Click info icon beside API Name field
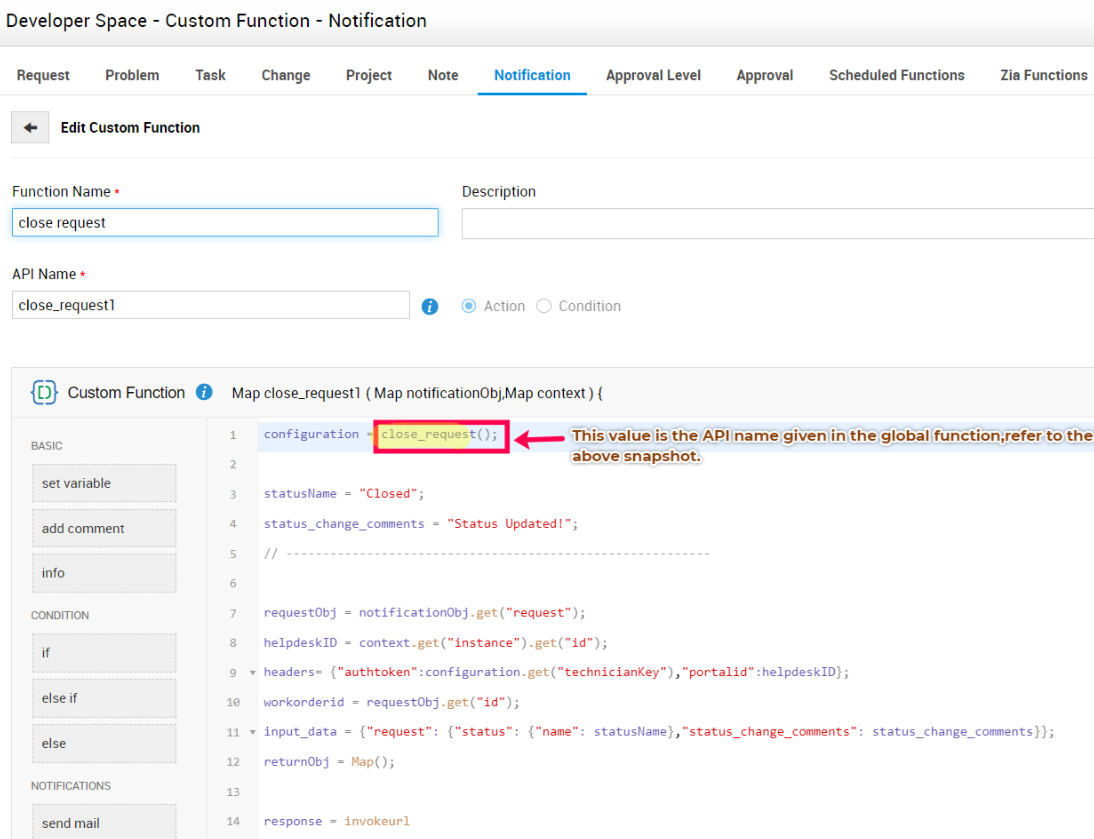Viewport: 1094px width, 839px height. pyautogui.click(x=430, y=307)
